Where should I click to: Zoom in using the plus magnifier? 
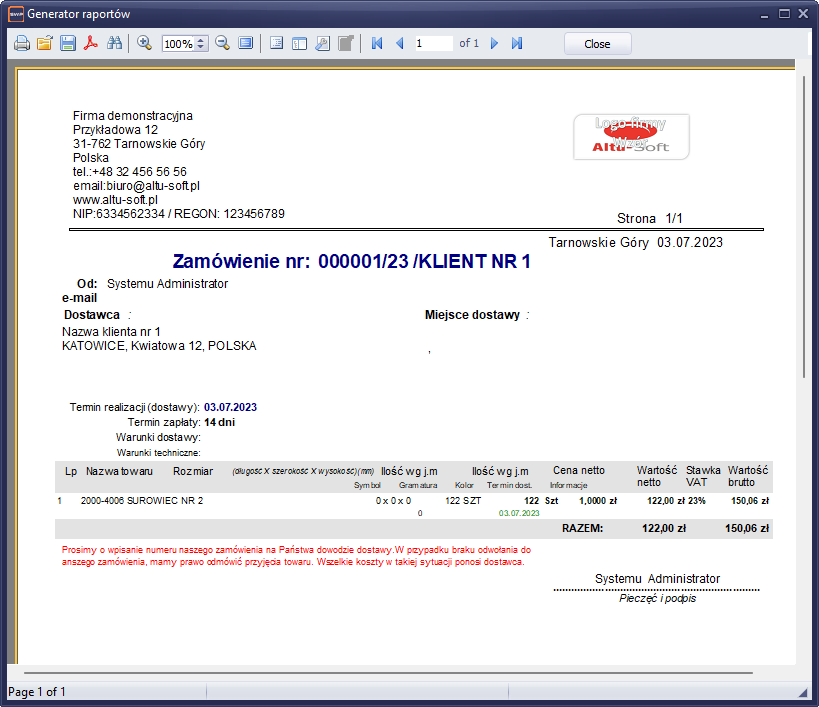click(145, 44)
